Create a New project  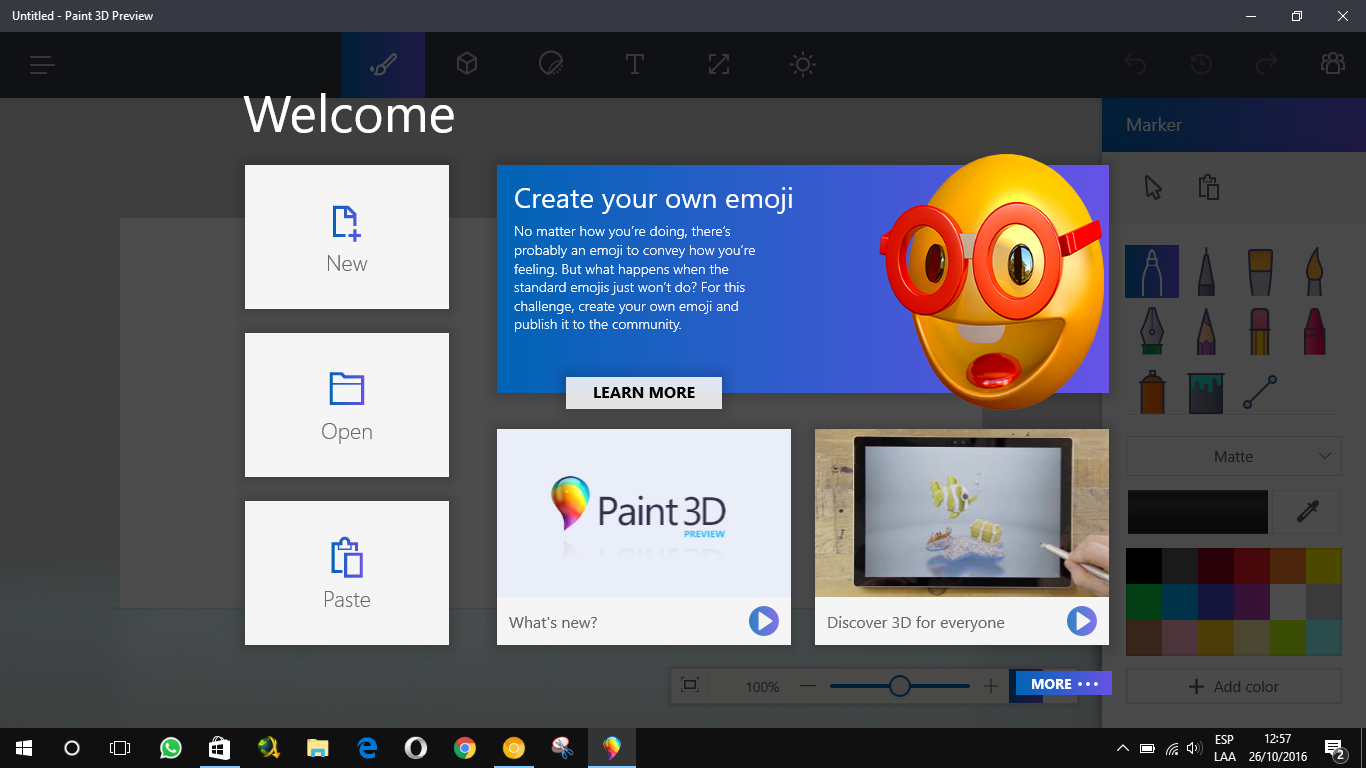click(x=346, y=237)
